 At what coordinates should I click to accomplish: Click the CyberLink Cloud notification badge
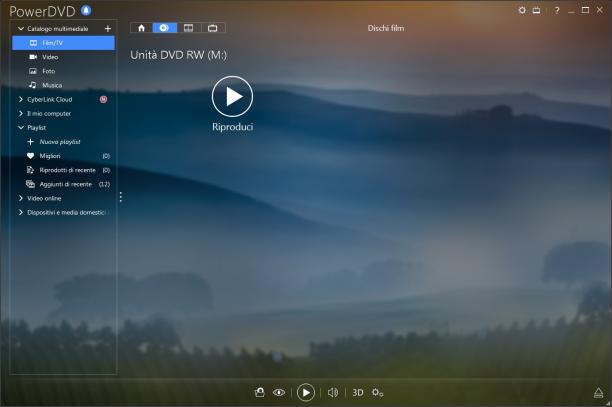click(x=103, y=100)
